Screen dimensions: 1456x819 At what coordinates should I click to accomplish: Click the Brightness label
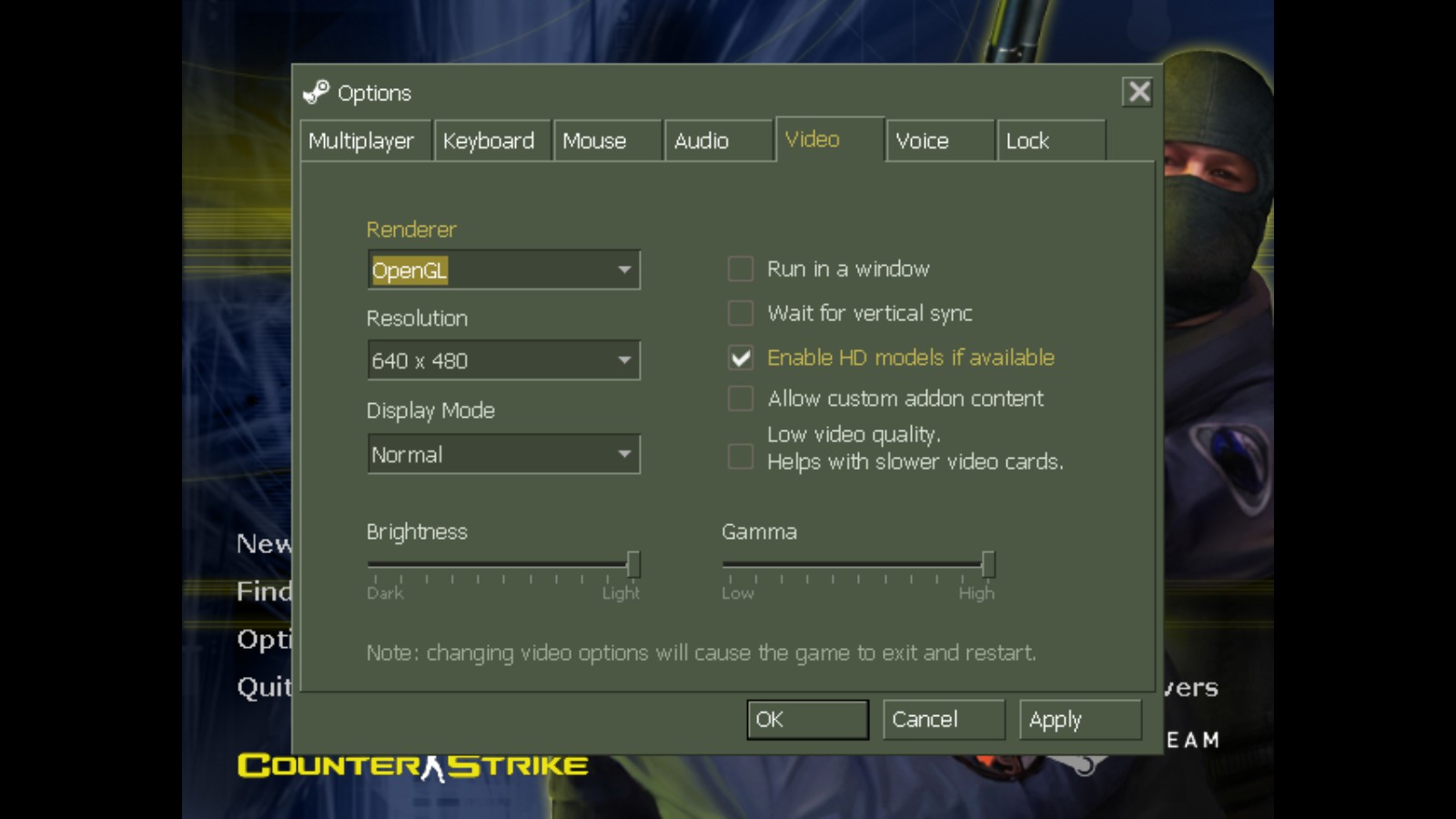point(417,532)
